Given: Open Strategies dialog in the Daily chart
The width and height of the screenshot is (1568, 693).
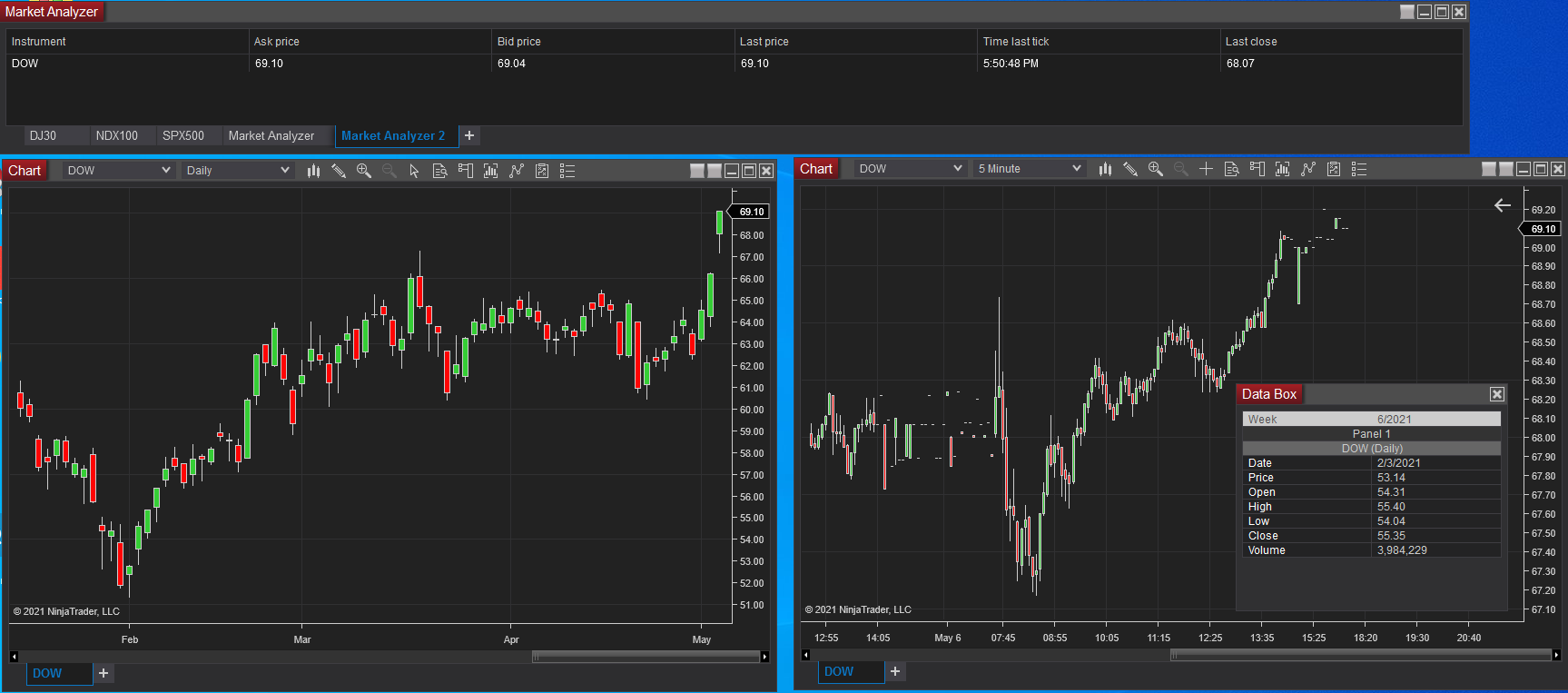Looking at the screenshot, I should (542, 171).
